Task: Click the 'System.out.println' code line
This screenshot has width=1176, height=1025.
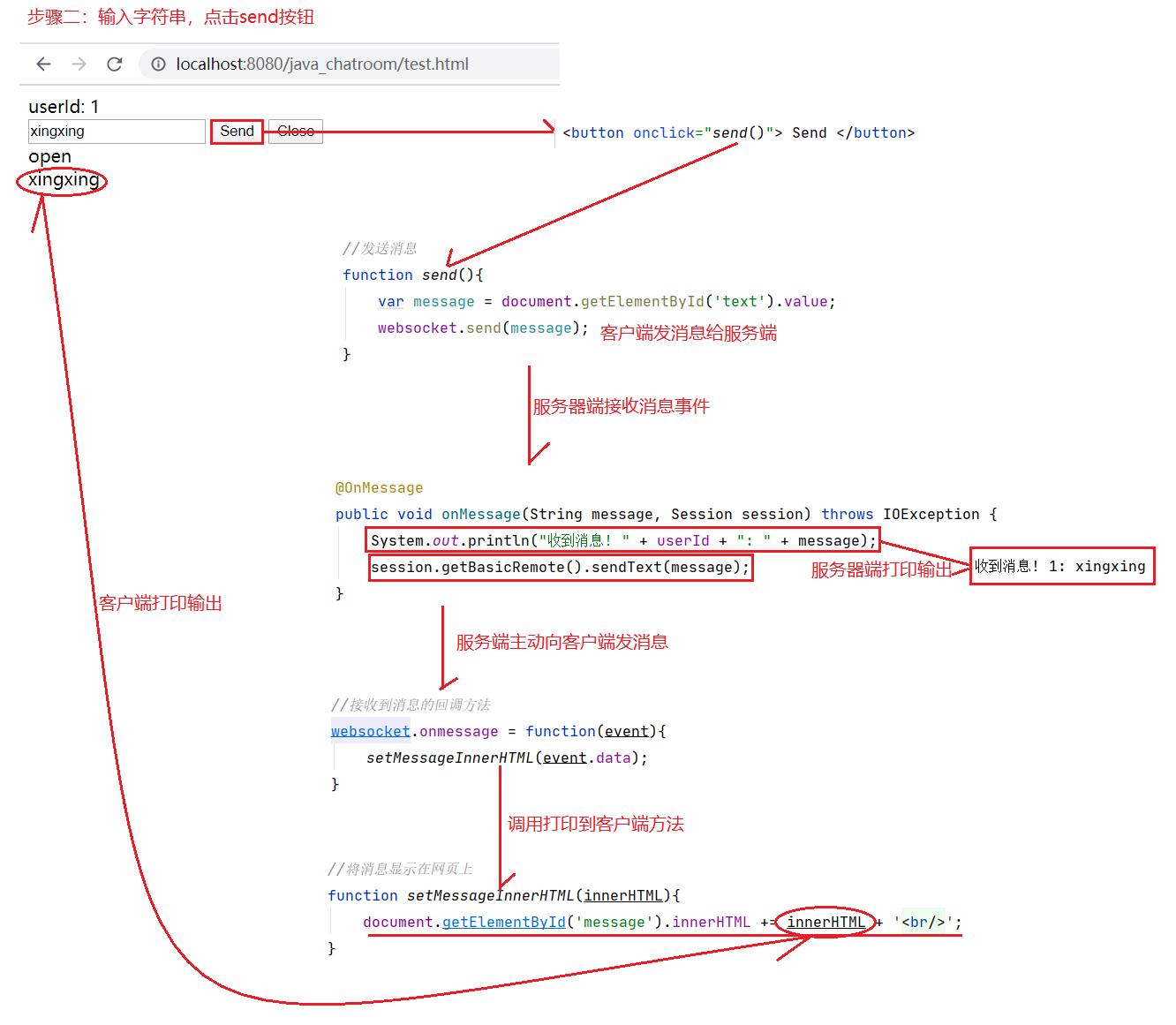Action: point(623,541)
